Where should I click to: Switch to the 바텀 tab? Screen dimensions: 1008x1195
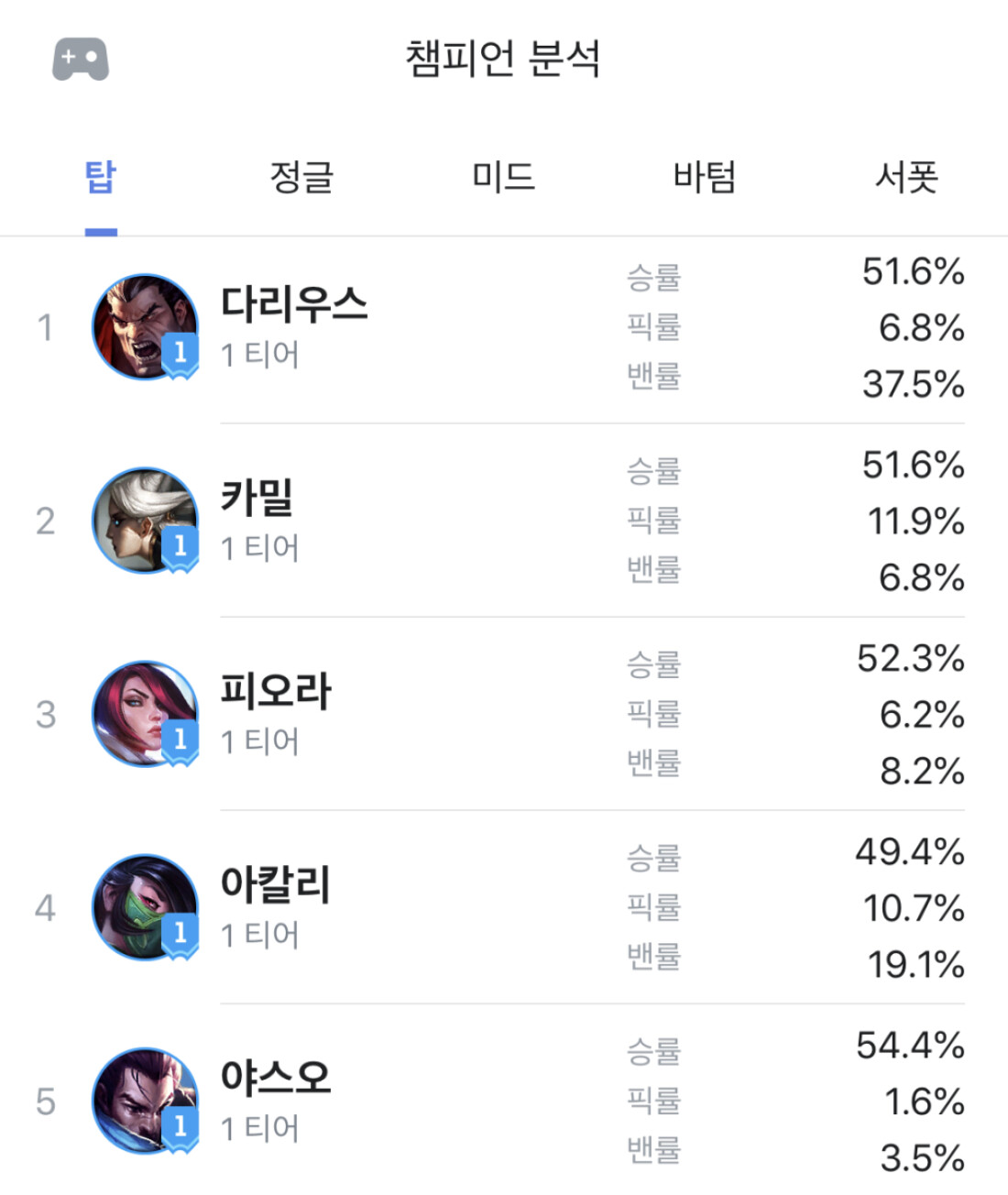pos(705,176)
